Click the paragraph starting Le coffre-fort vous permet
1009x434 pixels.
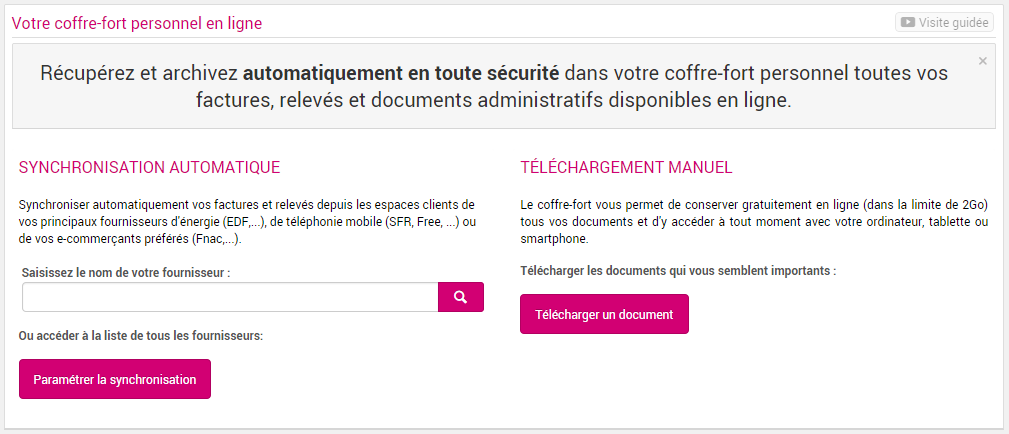pos(754,222)
